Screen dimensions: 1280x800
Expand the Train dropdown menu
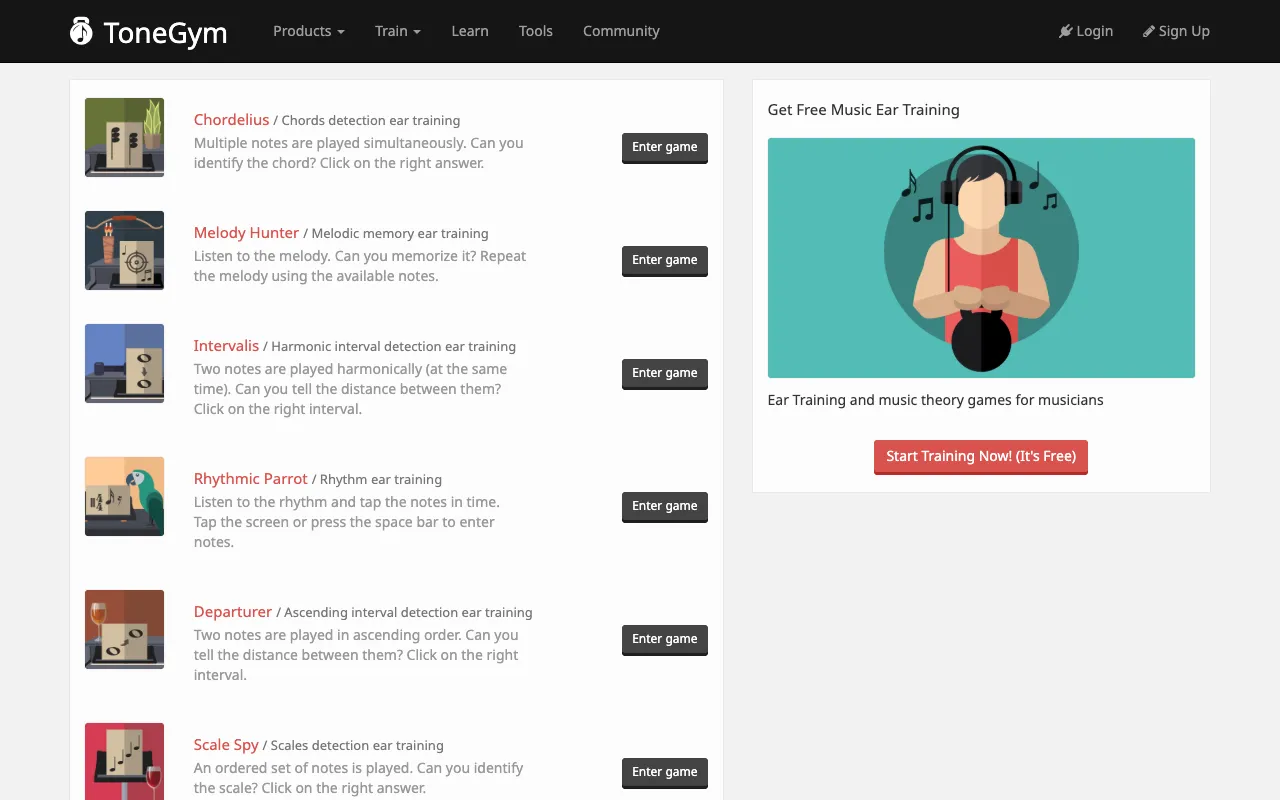(398, 31)
